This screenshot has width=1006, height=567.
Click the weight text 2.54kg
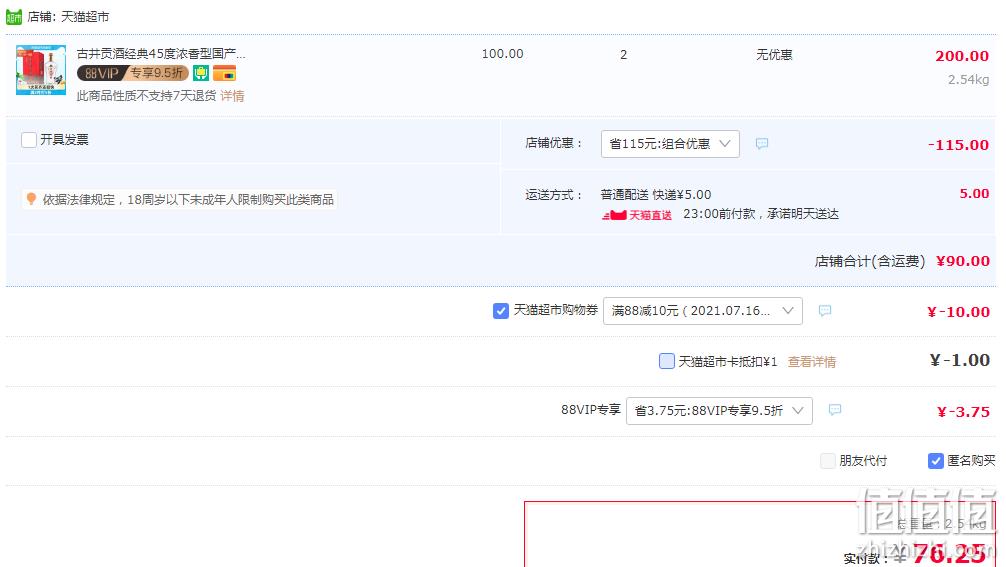coord(968,80)
